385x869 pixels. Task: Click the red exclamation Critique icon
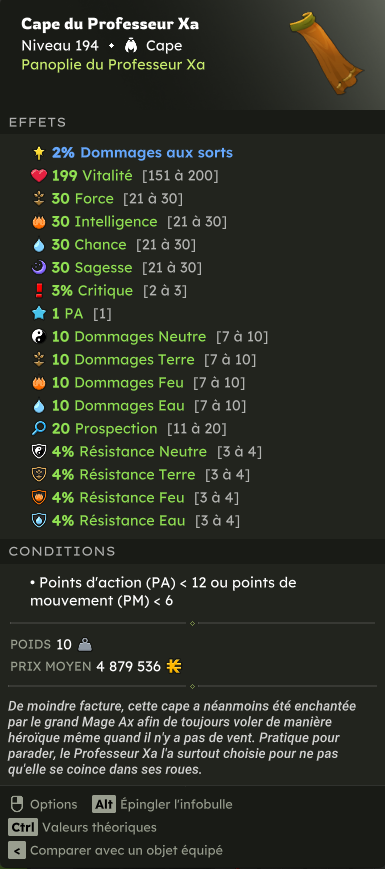[x=39, y=291]
